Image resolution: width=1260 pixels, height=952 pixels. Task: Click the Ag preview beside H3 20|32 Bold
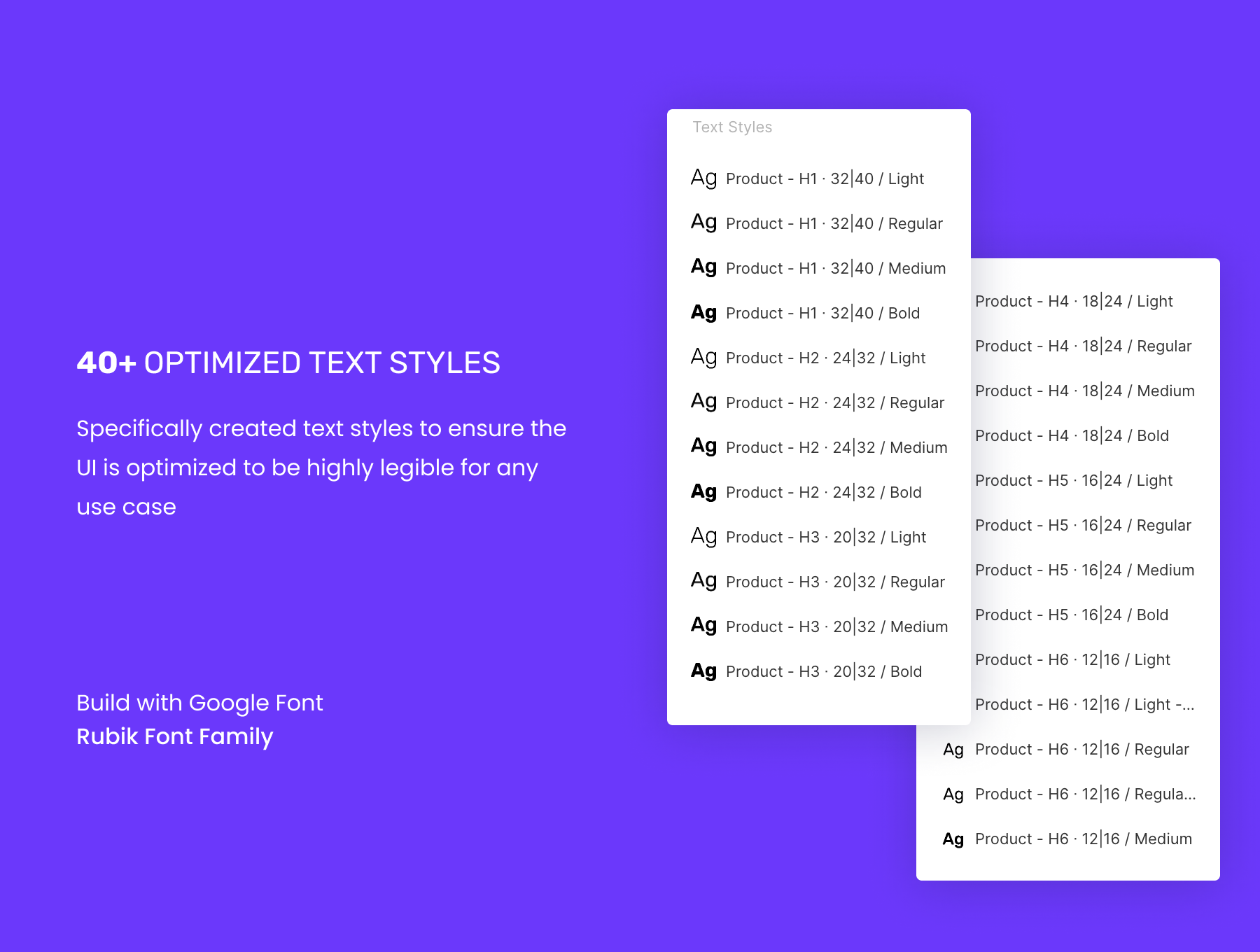pyautogui.click(x=703, y=671)
